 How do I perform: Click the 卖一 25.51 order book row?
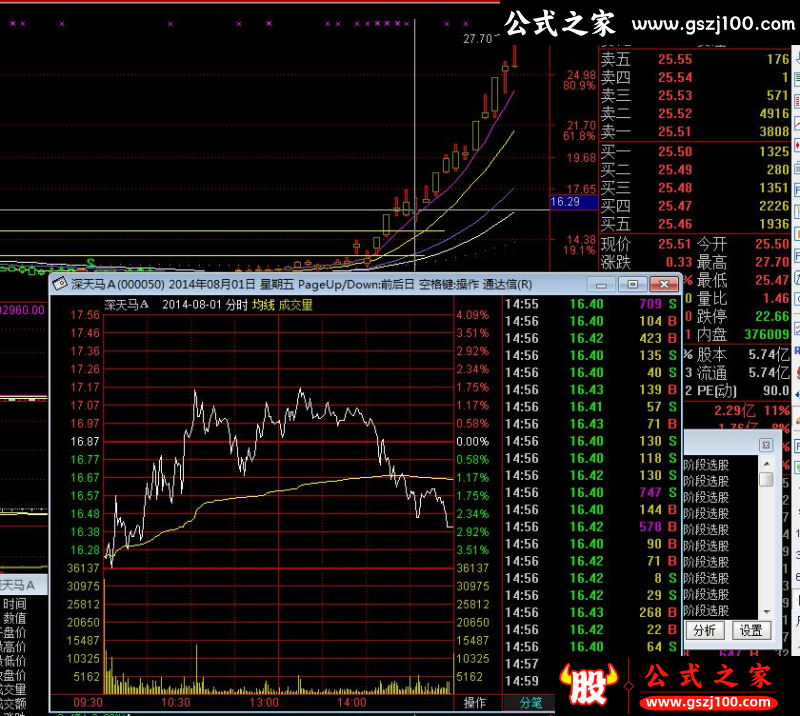[x=695, y=132]
